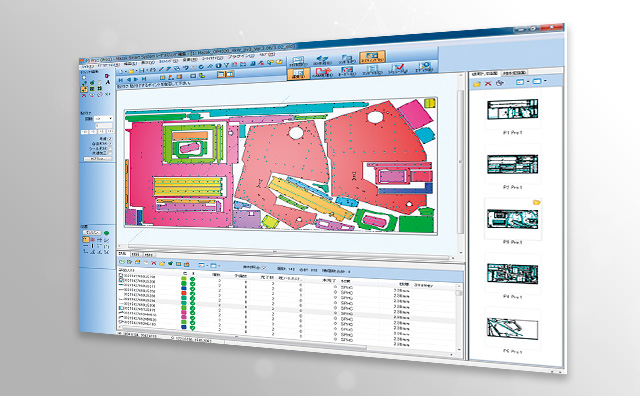Screen dimensions: 640x396
Task: Toggle fourth checkbox in left placement options
Action: [110, 153]
